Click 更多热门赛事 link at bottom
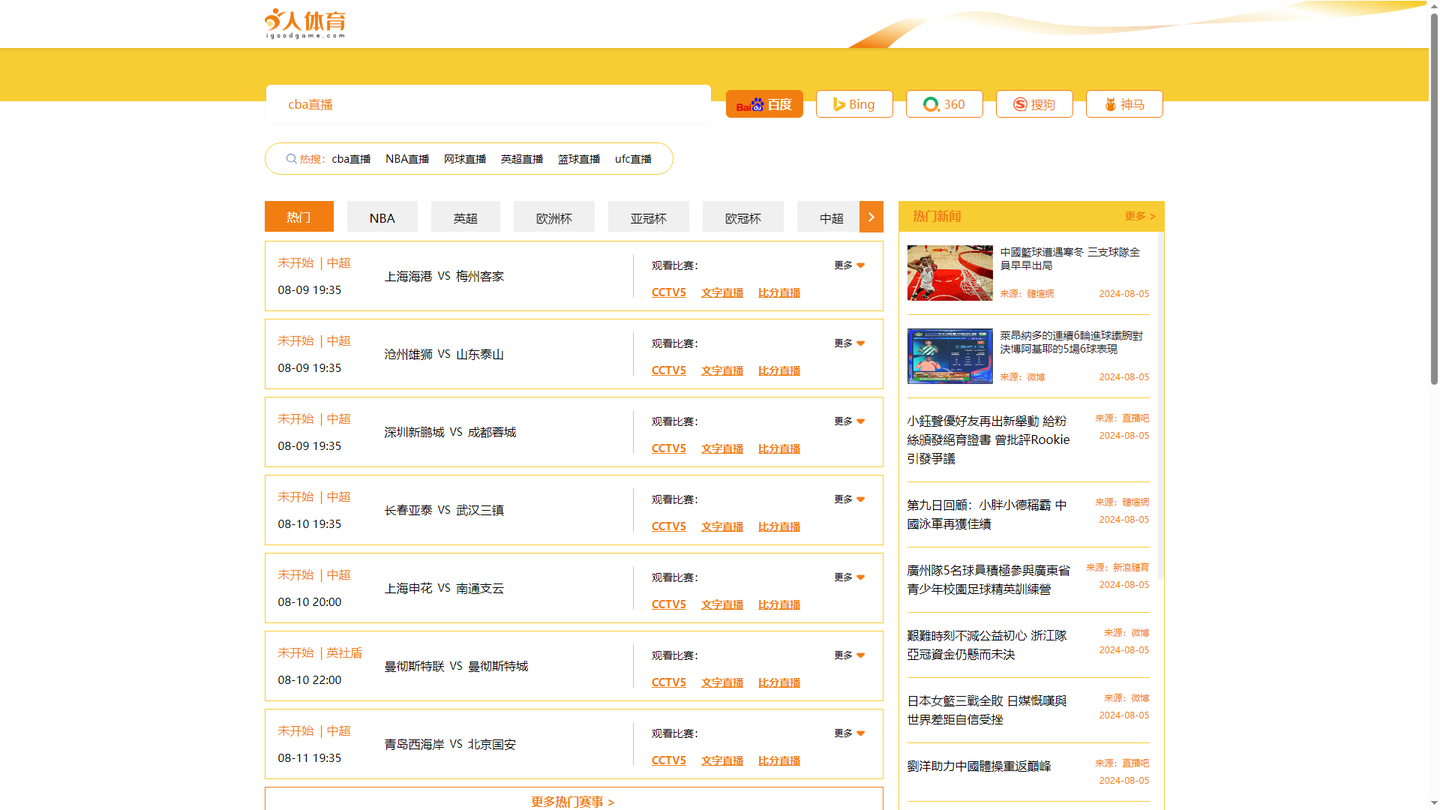 tap(573, 801)
